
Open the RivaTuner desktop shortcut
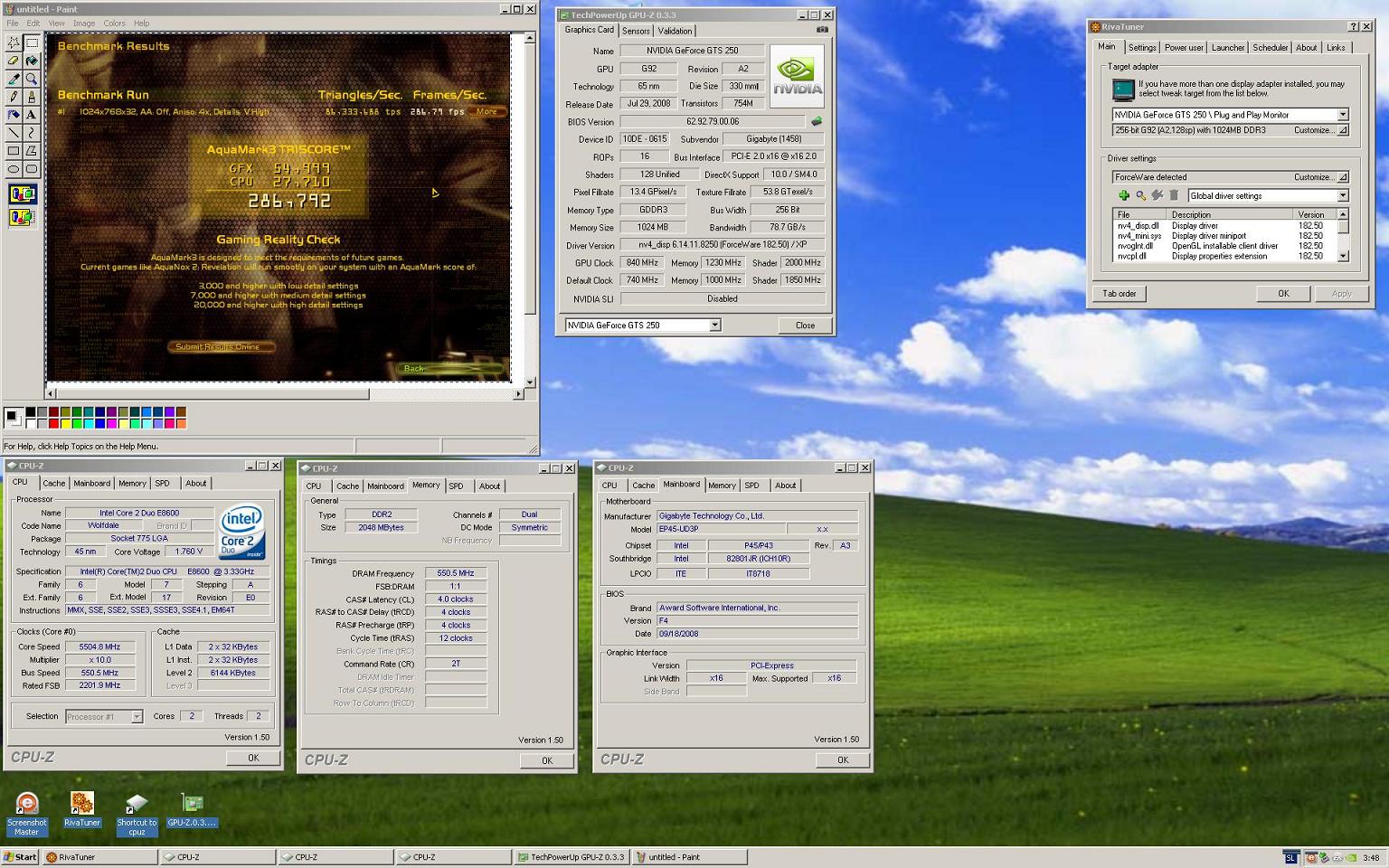tap(81, 809)
